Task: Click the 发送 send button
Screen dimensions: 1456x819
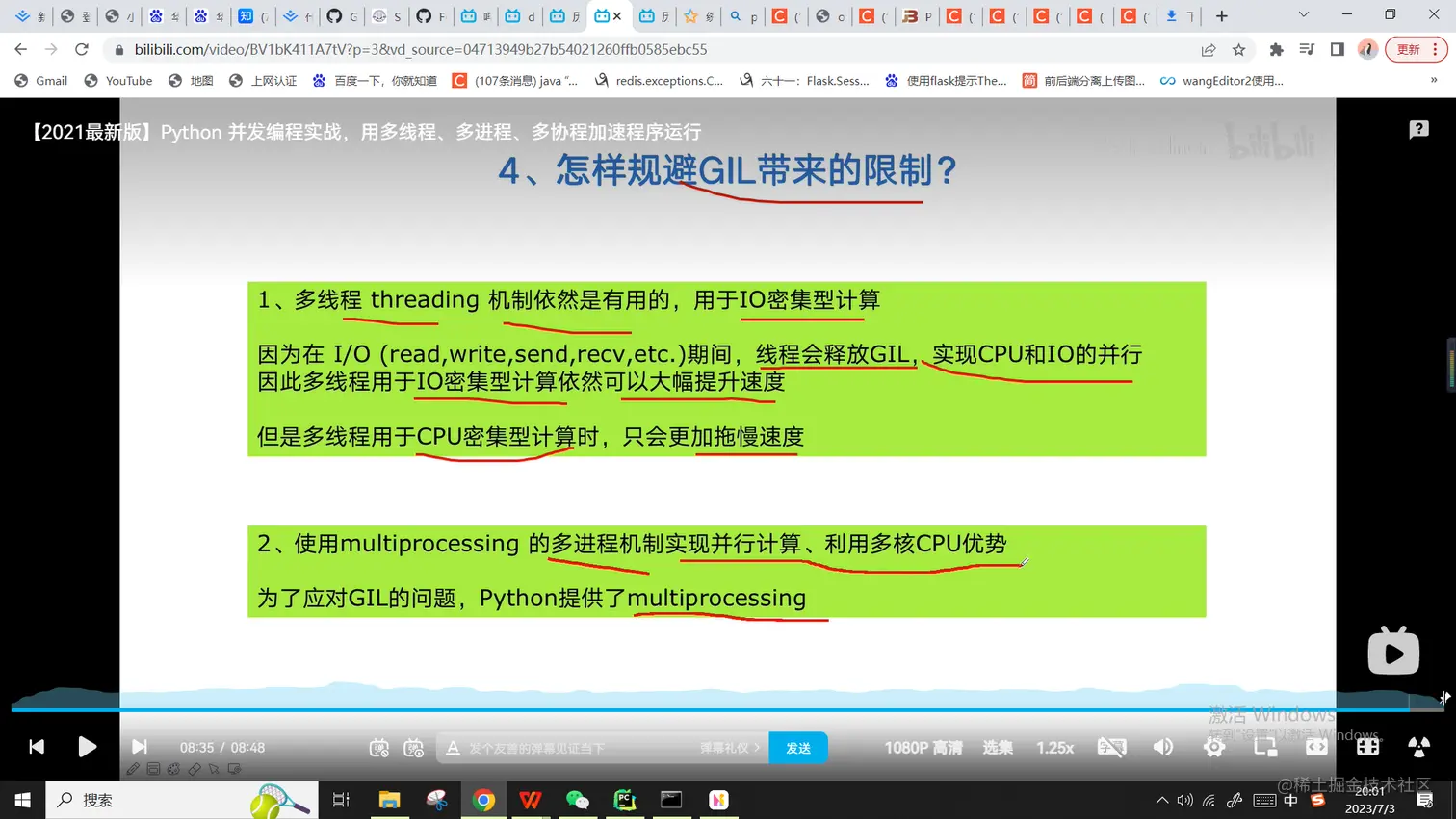Action: tap(798, 748)
